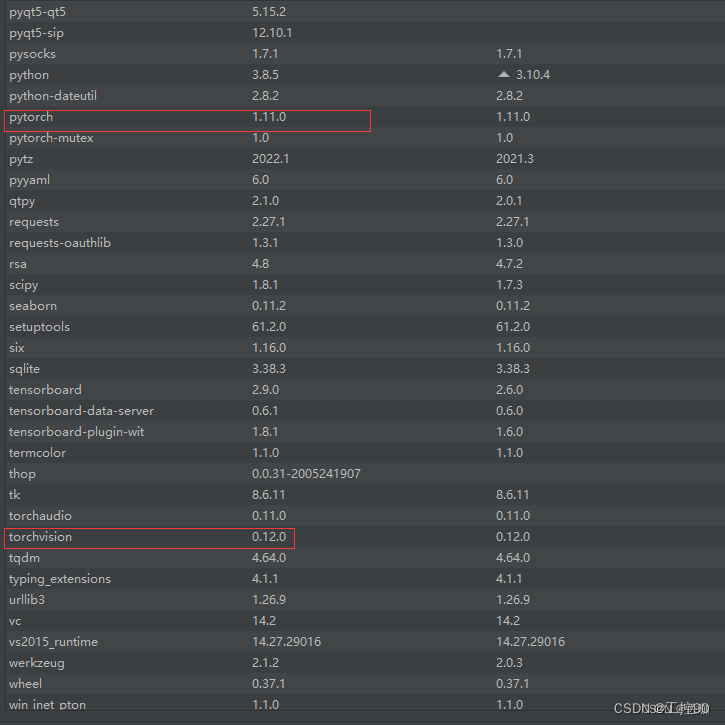Select the pyqt5-qt5 package row
This screenshot has height=725, width=725.
365,12
